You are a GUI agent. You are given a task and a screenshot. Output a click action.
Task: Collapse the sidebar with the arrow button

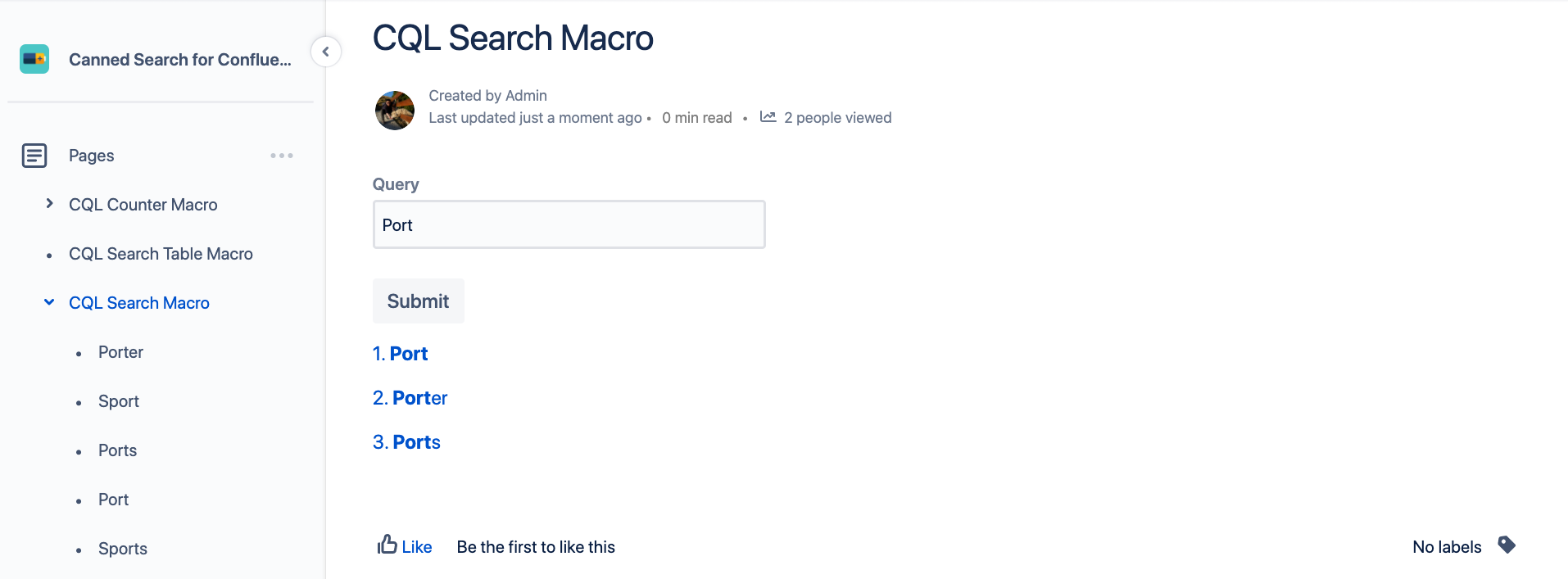325,52
